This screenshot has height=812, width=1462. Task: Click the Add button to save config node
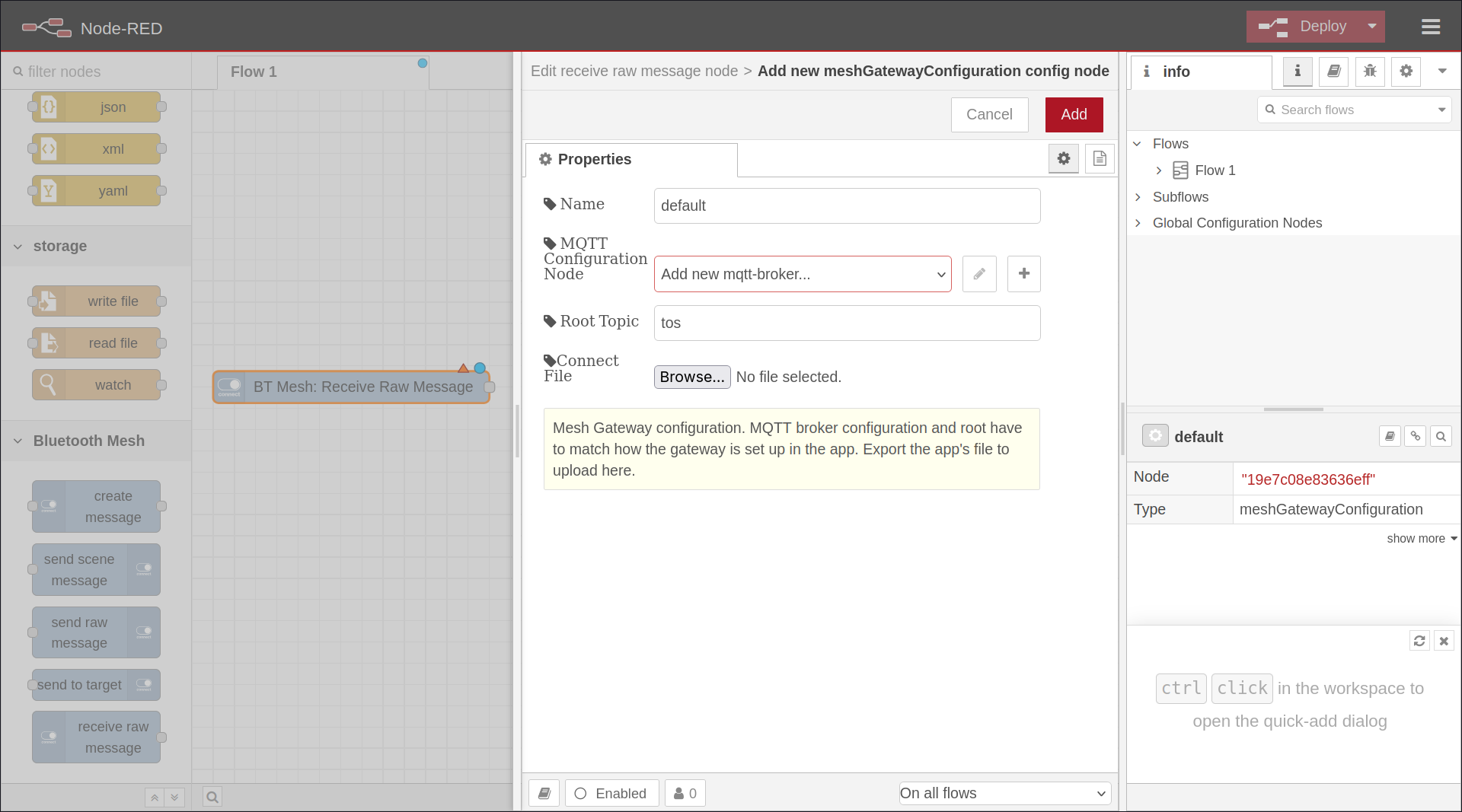pyautogui.click(x=1074, y=114)
